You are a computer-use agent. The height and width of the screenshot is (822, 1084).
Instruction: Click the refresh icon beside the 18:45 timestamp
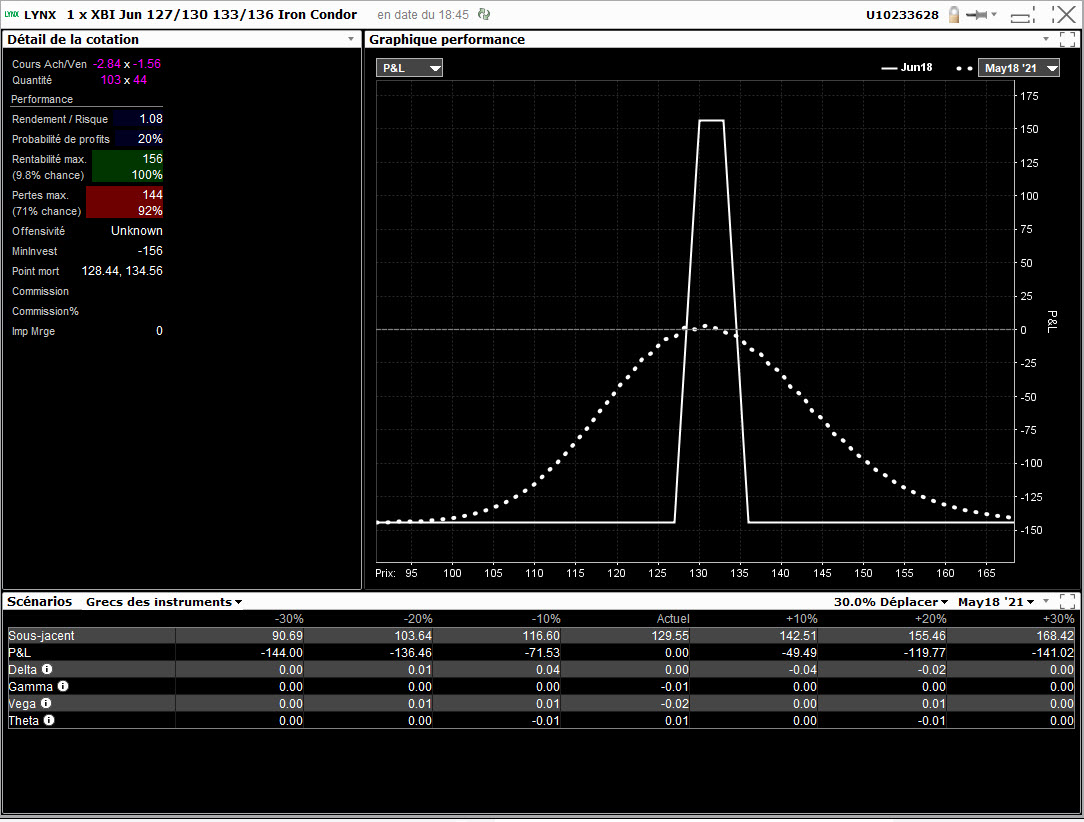tap(484, 14)
